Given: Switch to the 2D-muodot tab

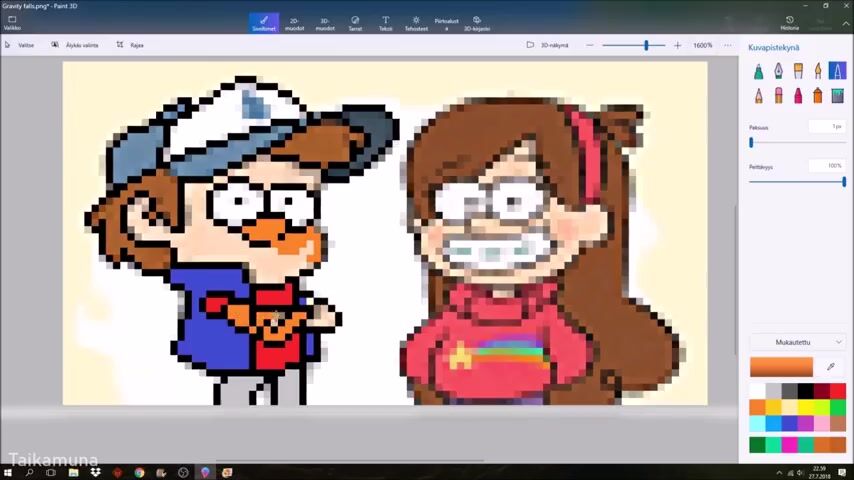Looking at the screenshot, I should [295, 23].
